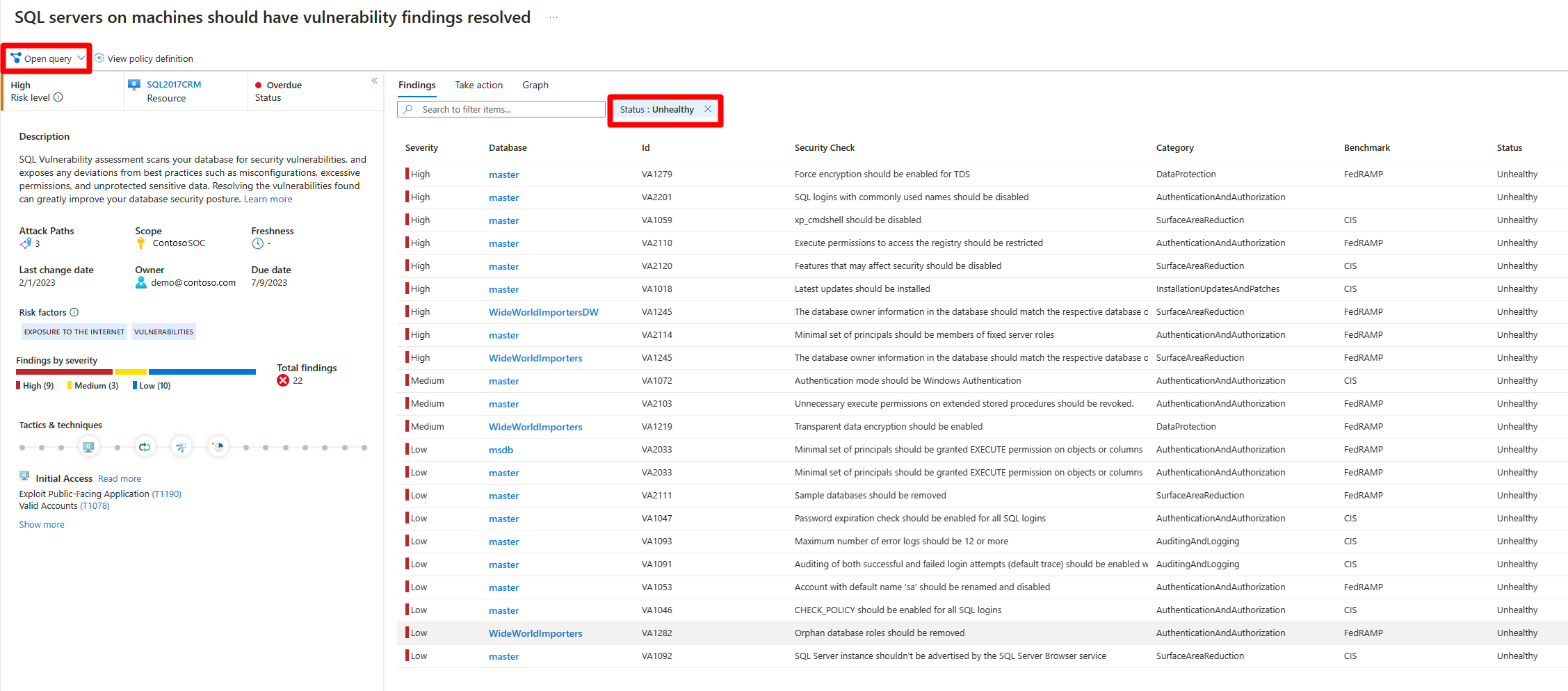Click the Search to filter items field
This screenshot has width=1568, height=691.
pos(501,109)
